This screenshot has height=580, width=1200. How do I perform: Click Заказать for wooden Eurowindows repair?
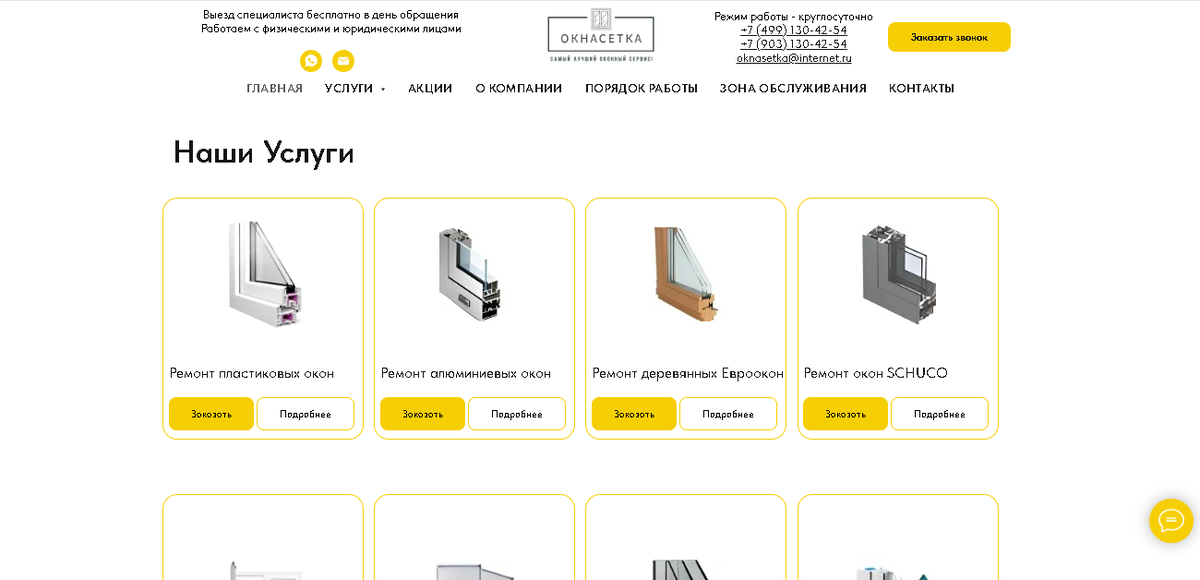[634, 414]
